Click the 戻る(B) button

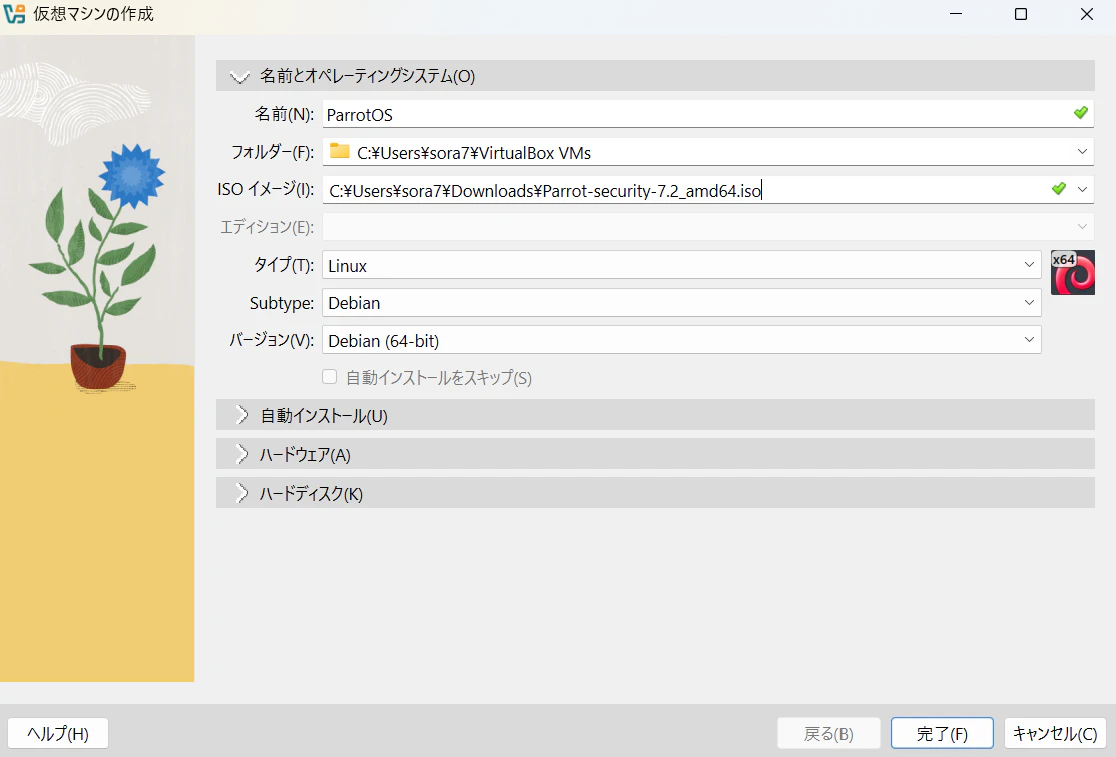[828, 734]
